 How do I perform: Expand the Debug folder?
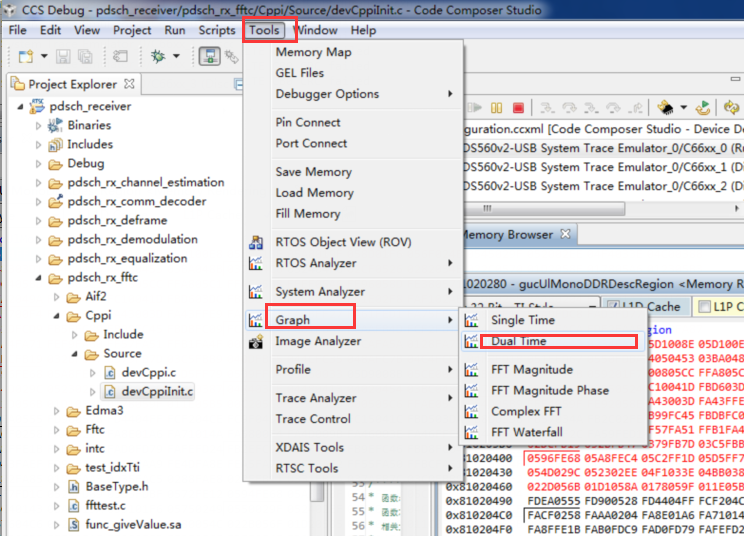(38, 164)
